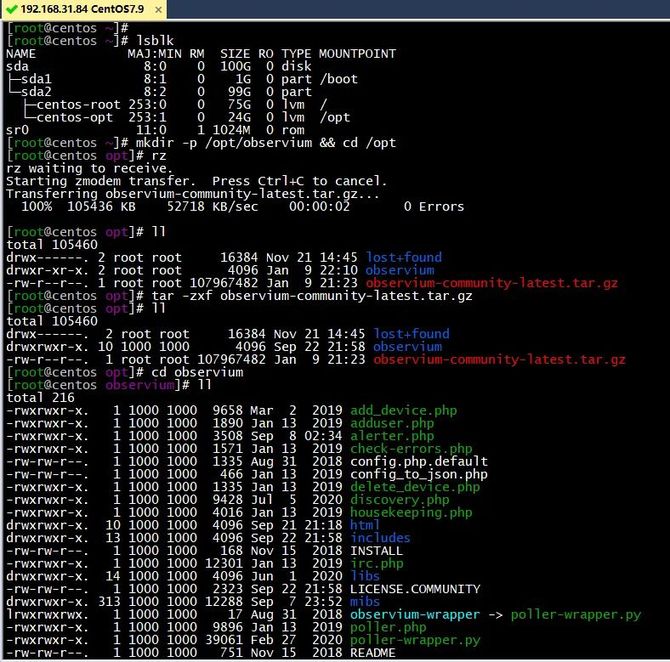
Task: Click irc.php file name
Action: 376,563
